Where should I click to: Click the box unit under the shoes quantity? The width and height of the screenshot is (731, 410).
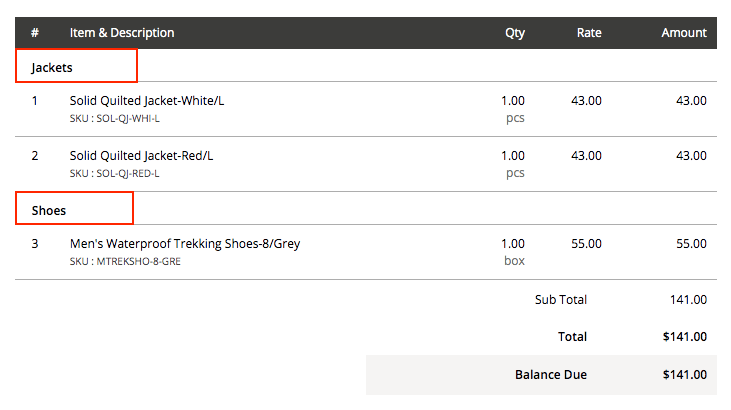coord(514,261)
